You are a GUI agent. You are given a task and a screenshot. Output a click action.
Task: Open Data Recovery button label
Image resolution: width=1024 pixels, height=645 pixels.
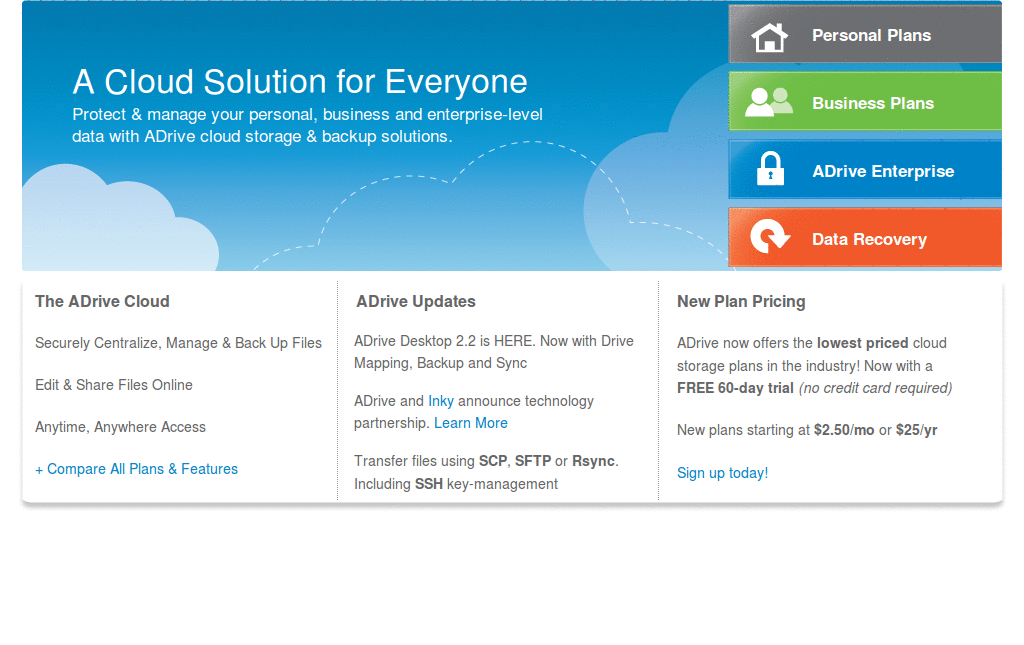pos(869,240)
